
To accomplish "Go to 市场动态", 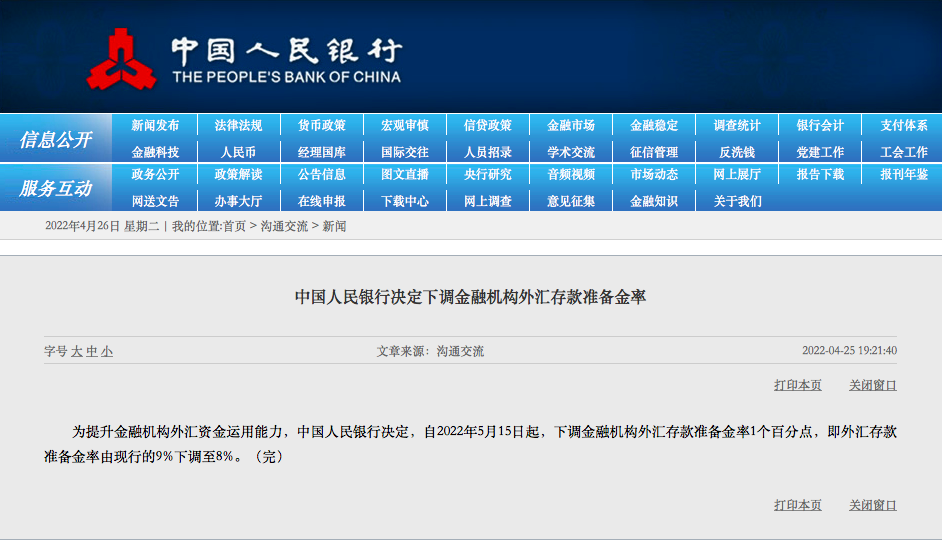I will tap(654, 175).
